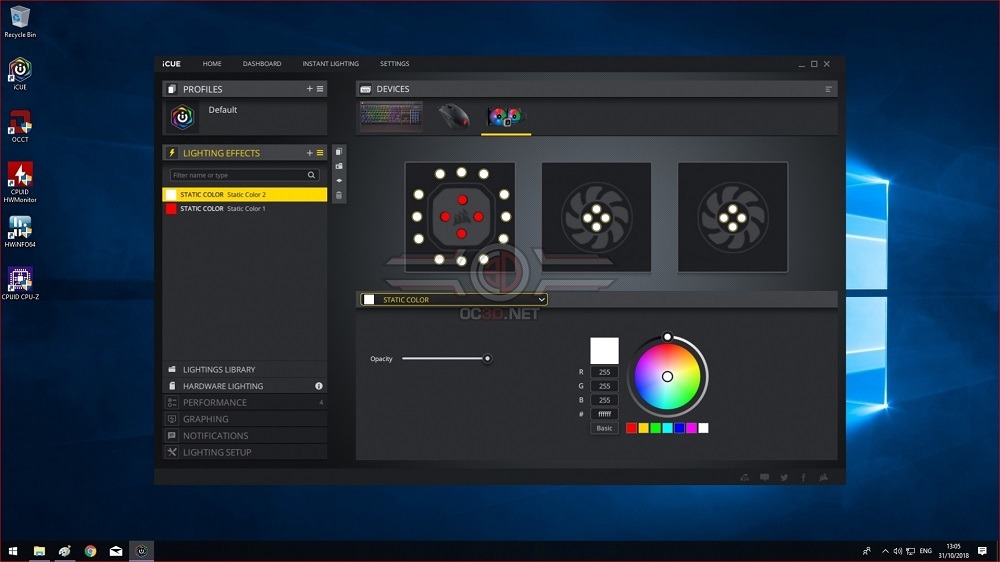The width and height of the screenshot is (1000, 562).
Task: Open the STATIC COLOR effect type dropdown
Action: 453,299
